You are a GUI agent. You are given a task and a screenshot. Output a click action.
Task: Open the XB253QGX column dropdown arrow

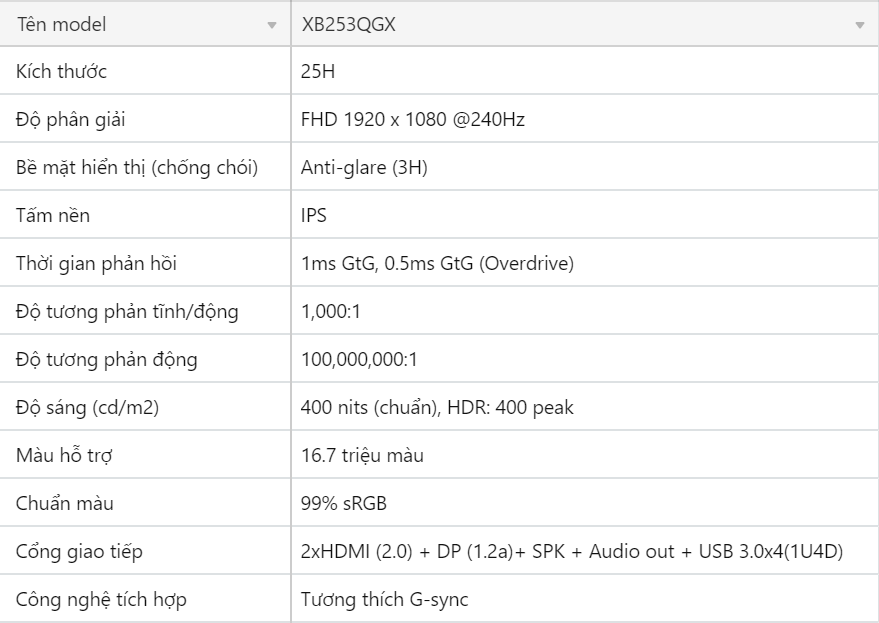point(860,25)
